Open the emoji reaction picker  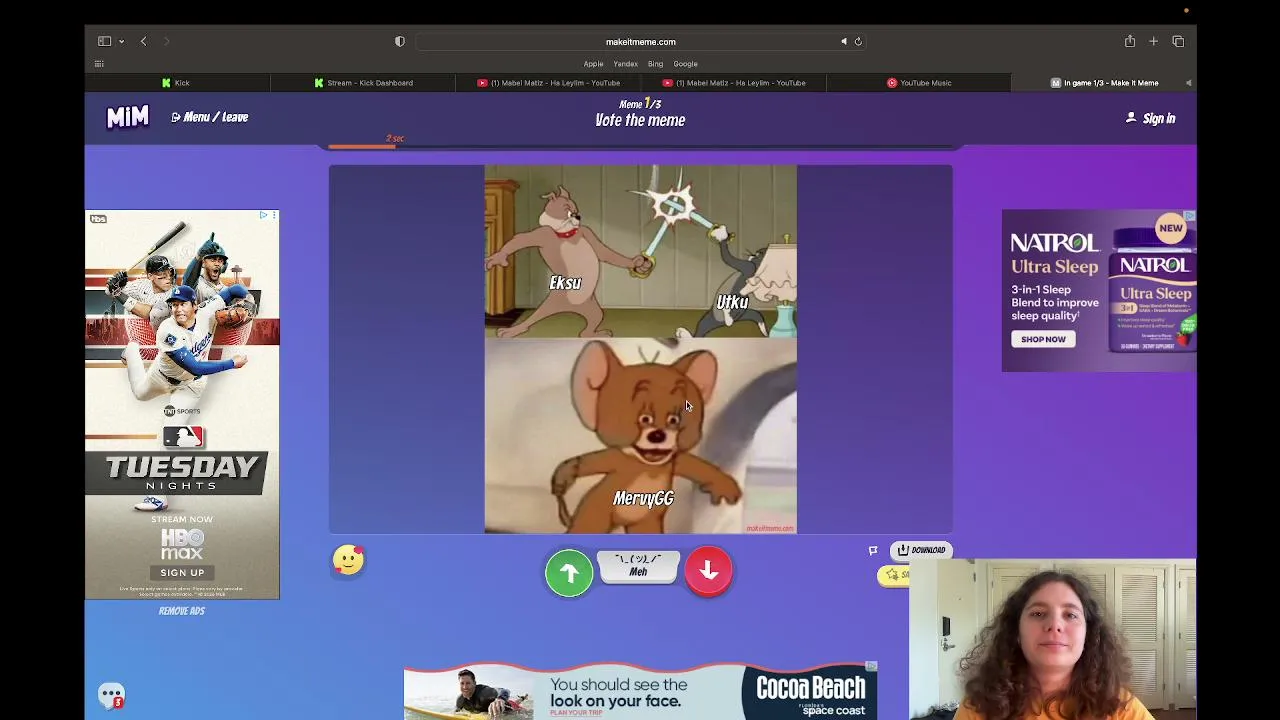coord(348,560)
